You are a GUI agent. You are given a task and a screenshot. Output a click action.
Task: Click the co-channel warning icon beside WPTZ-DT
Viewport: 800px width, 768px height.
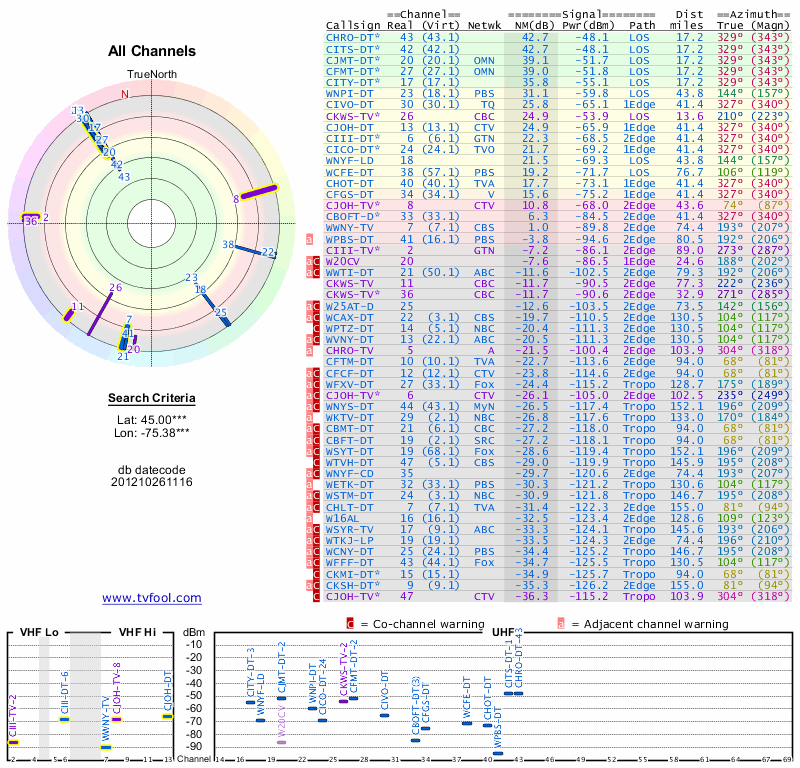tap(317, 328)
